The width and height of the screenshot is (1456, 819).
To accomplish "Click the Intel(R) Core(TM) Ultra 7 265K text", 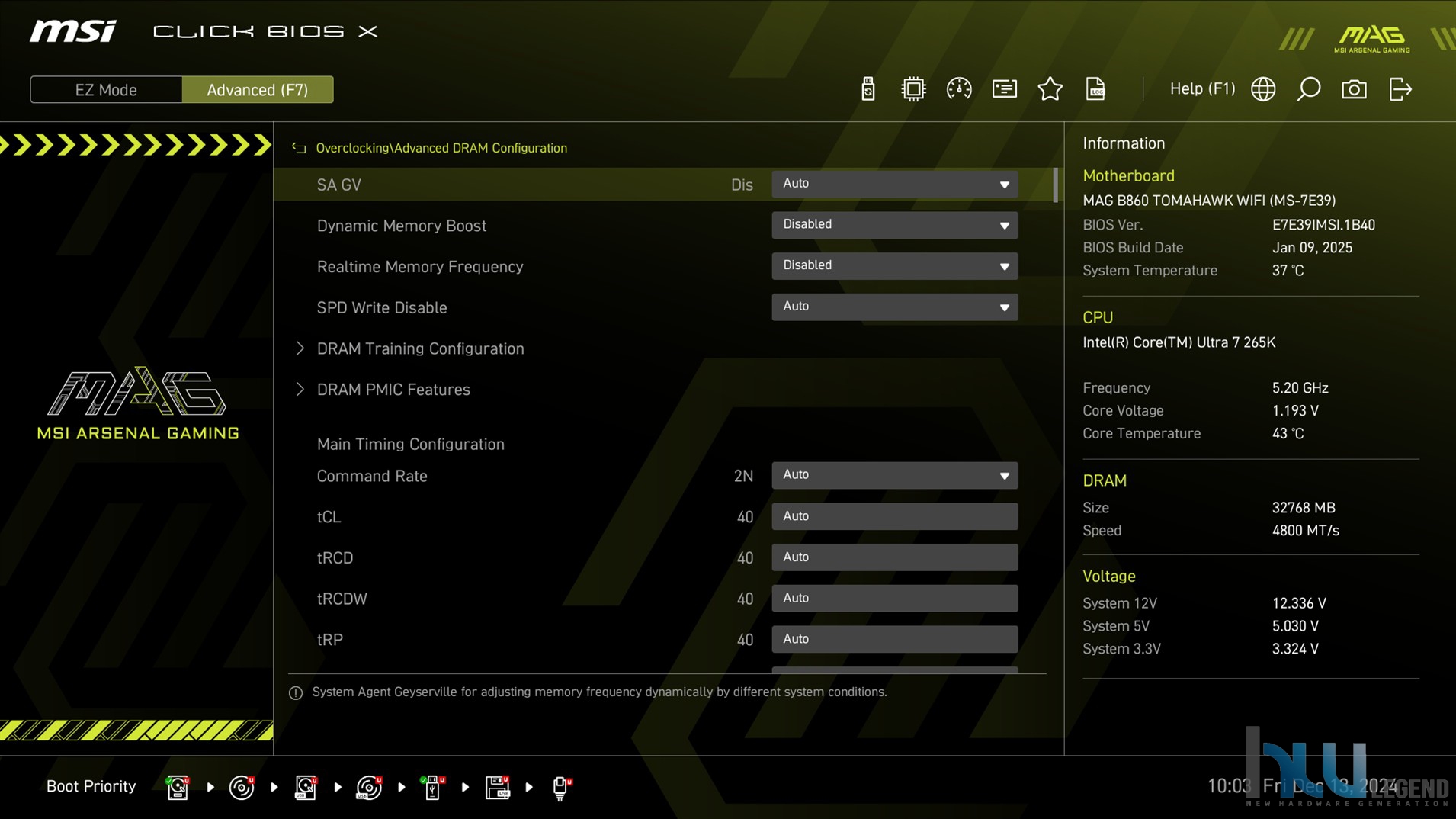I will pyautogui.click(x=1179, y=342).
